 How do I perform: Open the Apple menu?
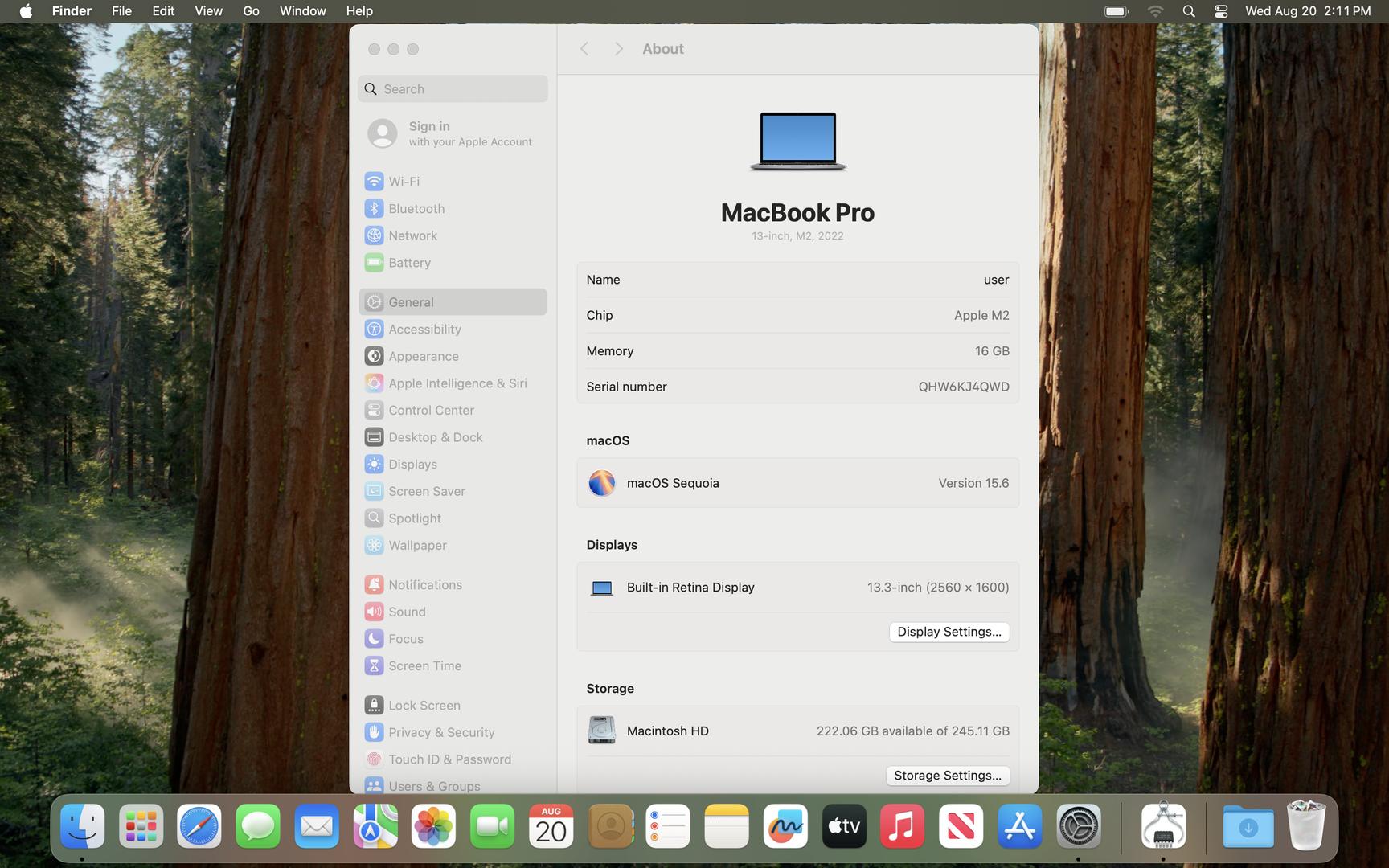pos(26,11)
